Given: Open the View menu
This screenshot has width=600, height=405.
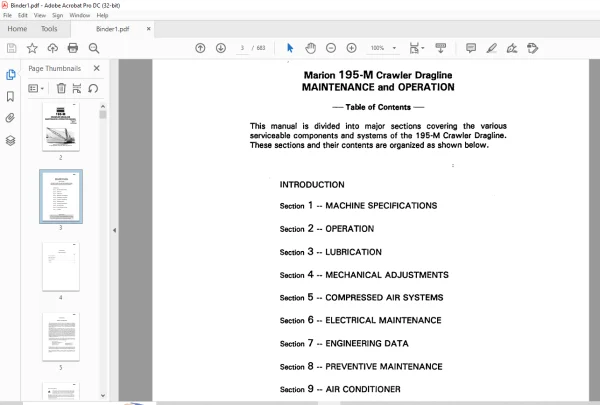Looking at the screenshot, I should pos(40,15).
